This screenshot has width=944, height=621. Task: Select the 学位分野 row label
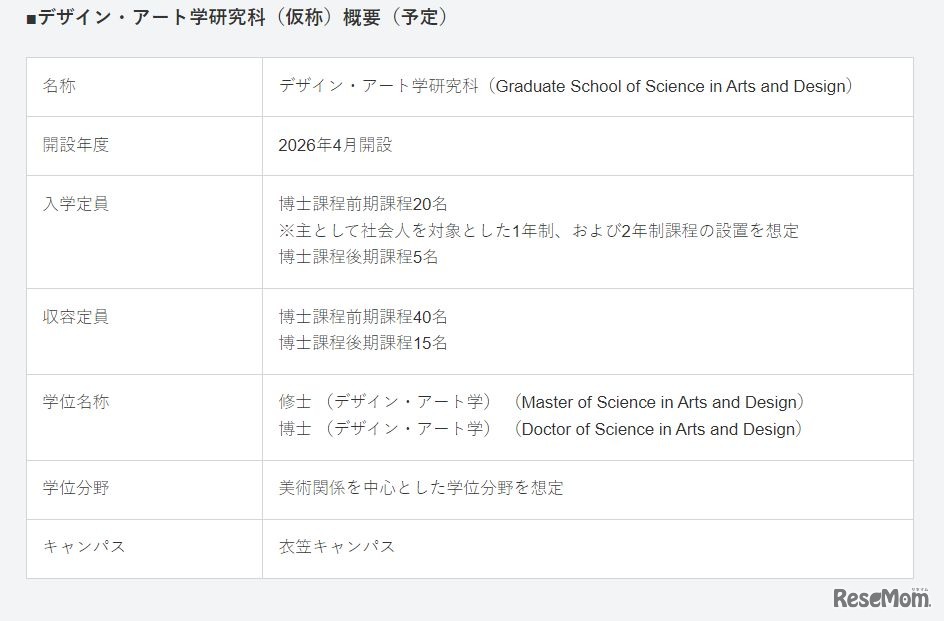(x=76, y=488)
